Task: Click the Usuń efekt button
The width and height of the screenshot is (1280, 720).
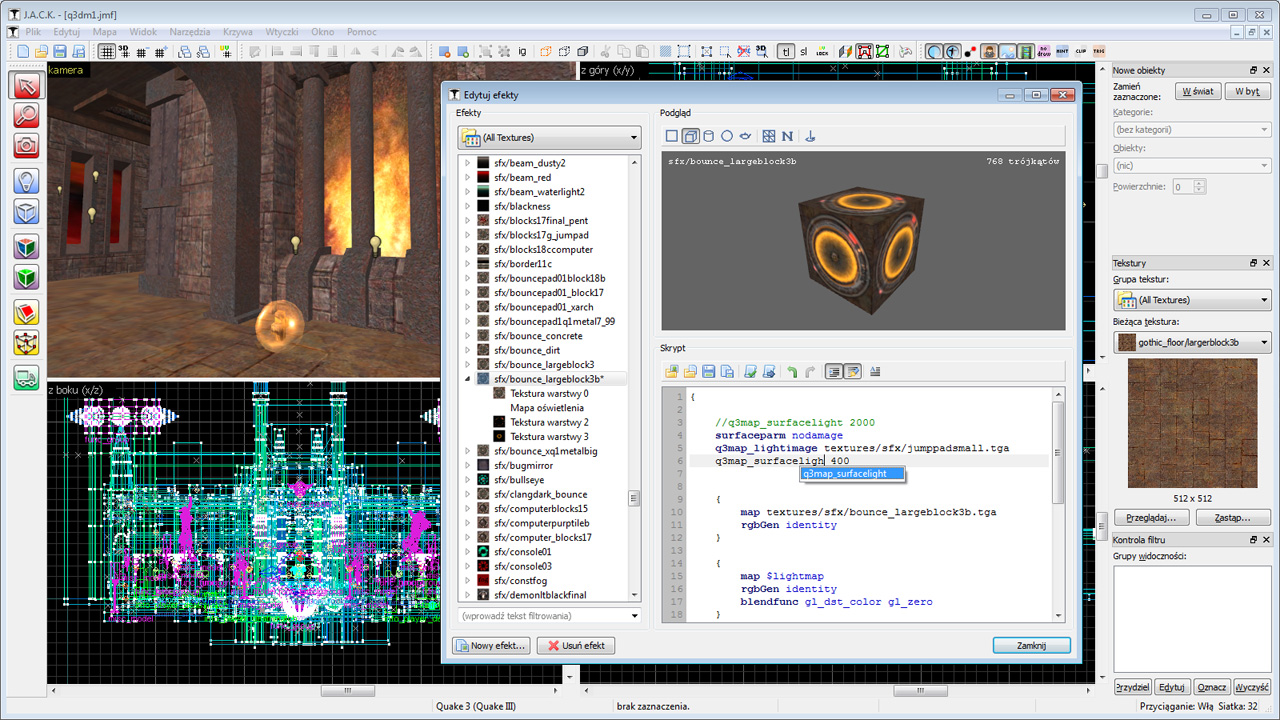Action: [576, 646]
